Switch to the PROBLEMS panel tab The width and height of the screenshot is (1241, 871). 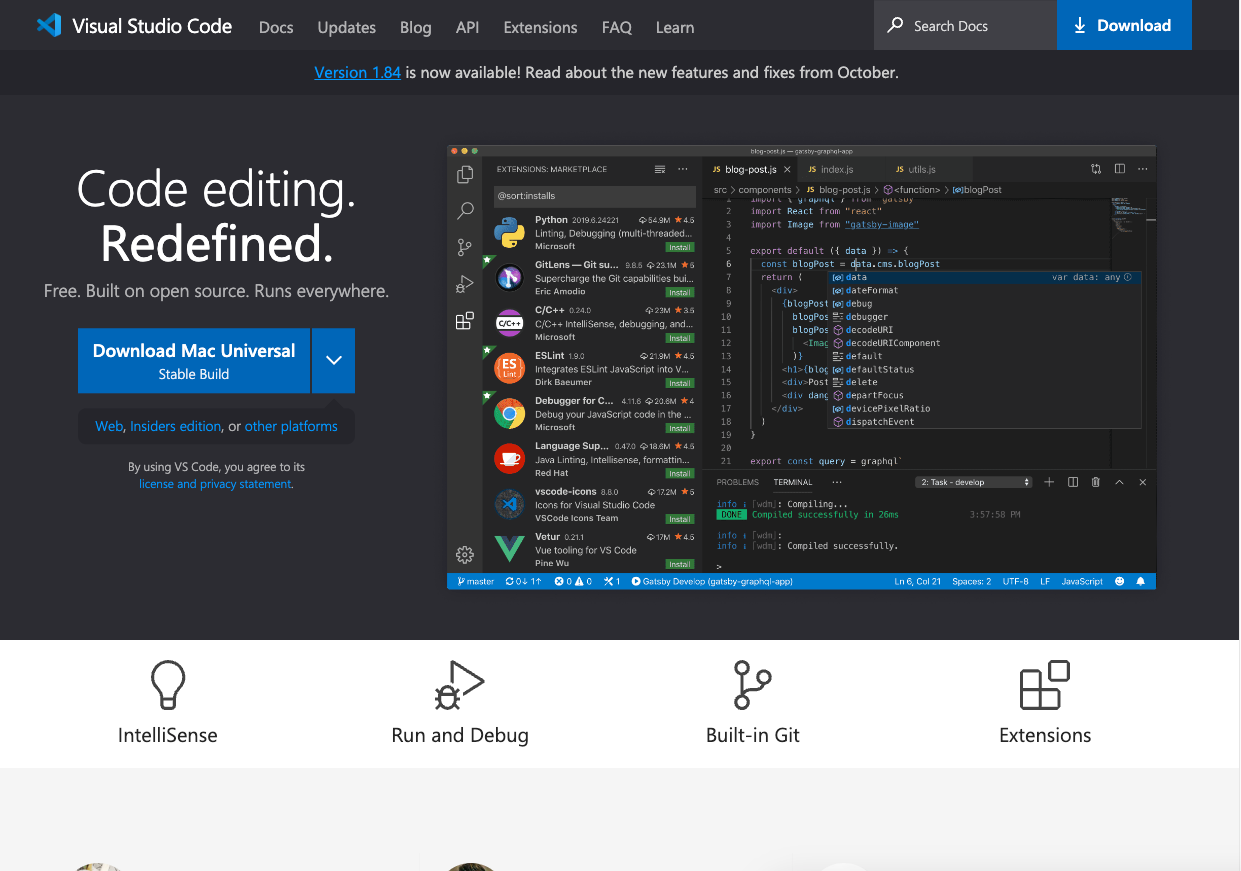(738, 482)
